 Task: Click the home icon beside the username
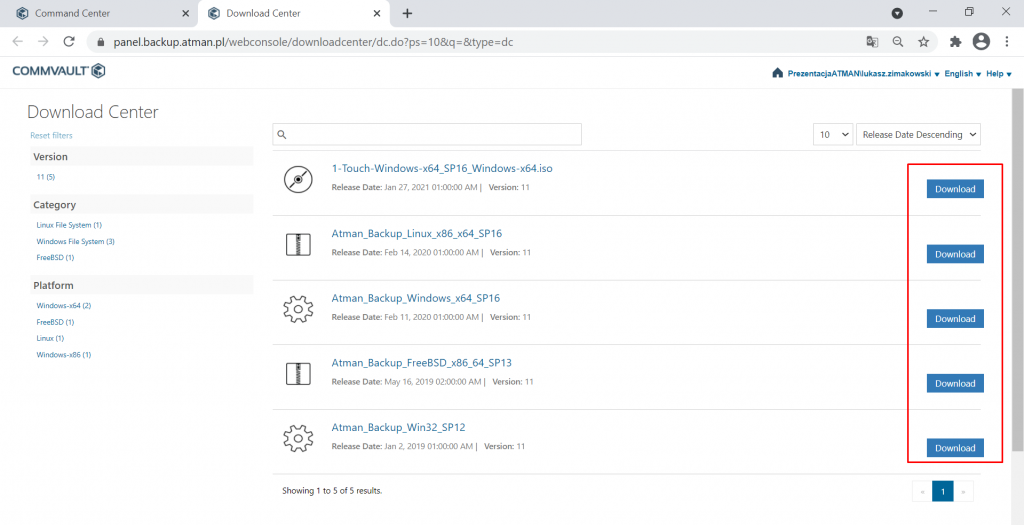[x=777, y=73]
